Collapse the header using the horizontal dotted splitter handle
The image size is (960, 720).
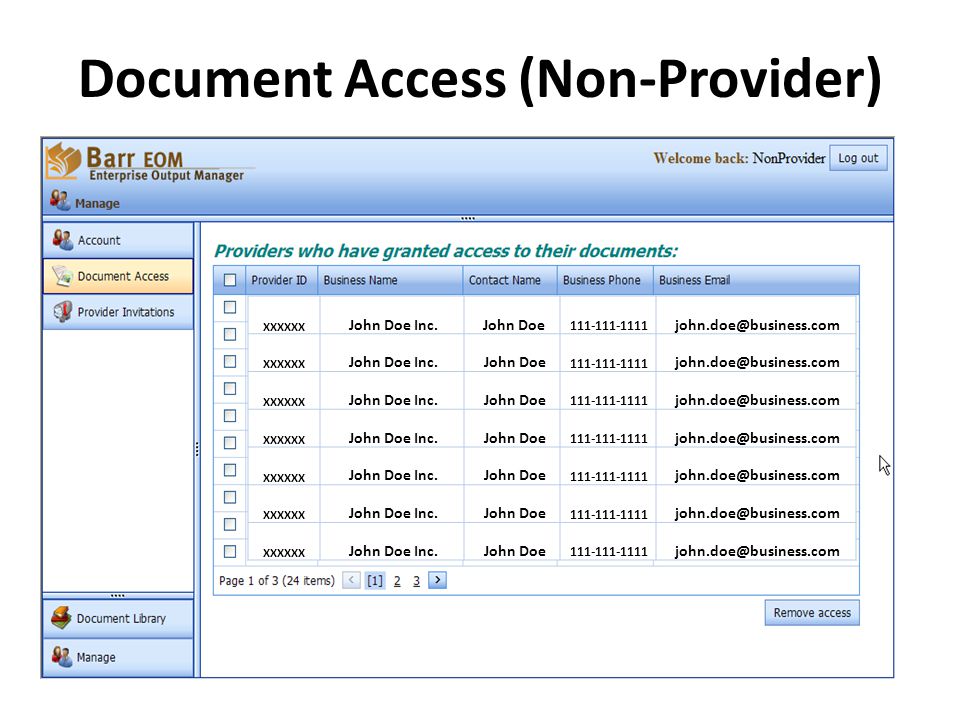click(x=468, y=219)
